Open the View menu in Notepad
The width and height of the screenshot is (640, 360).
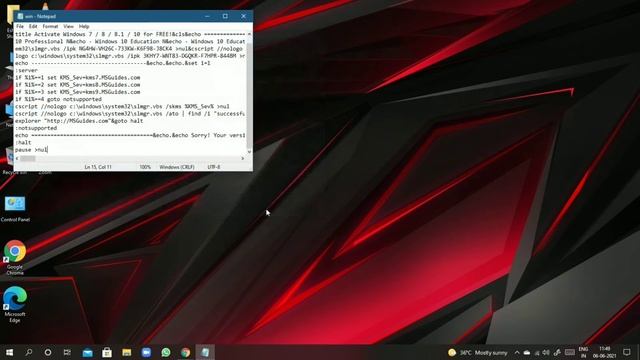tap(68, 27)
